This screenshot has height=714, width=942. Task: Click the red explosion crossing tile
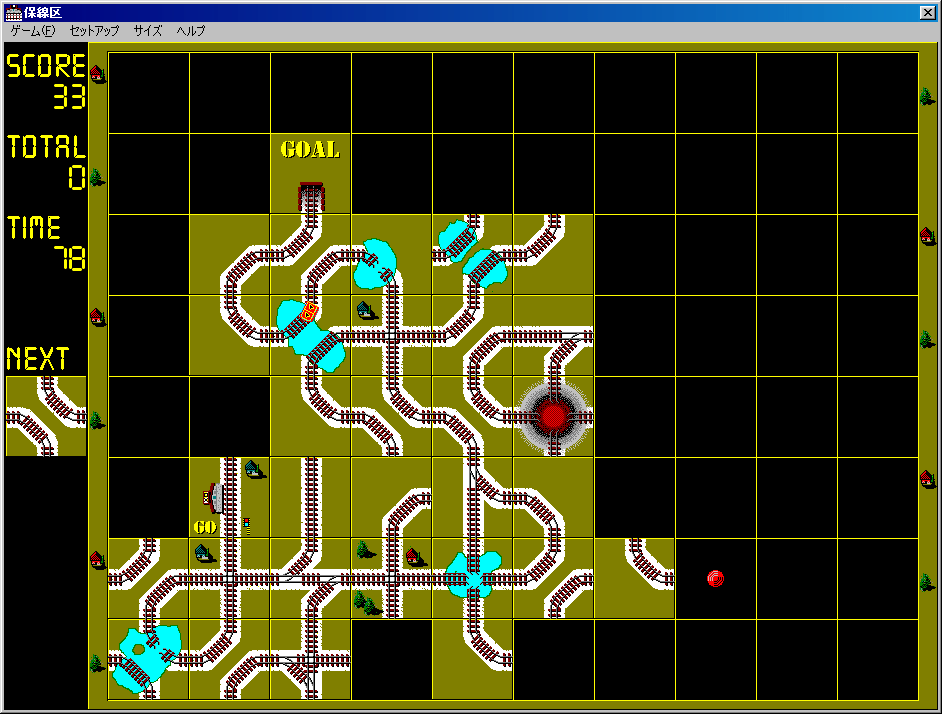(553, 416)
